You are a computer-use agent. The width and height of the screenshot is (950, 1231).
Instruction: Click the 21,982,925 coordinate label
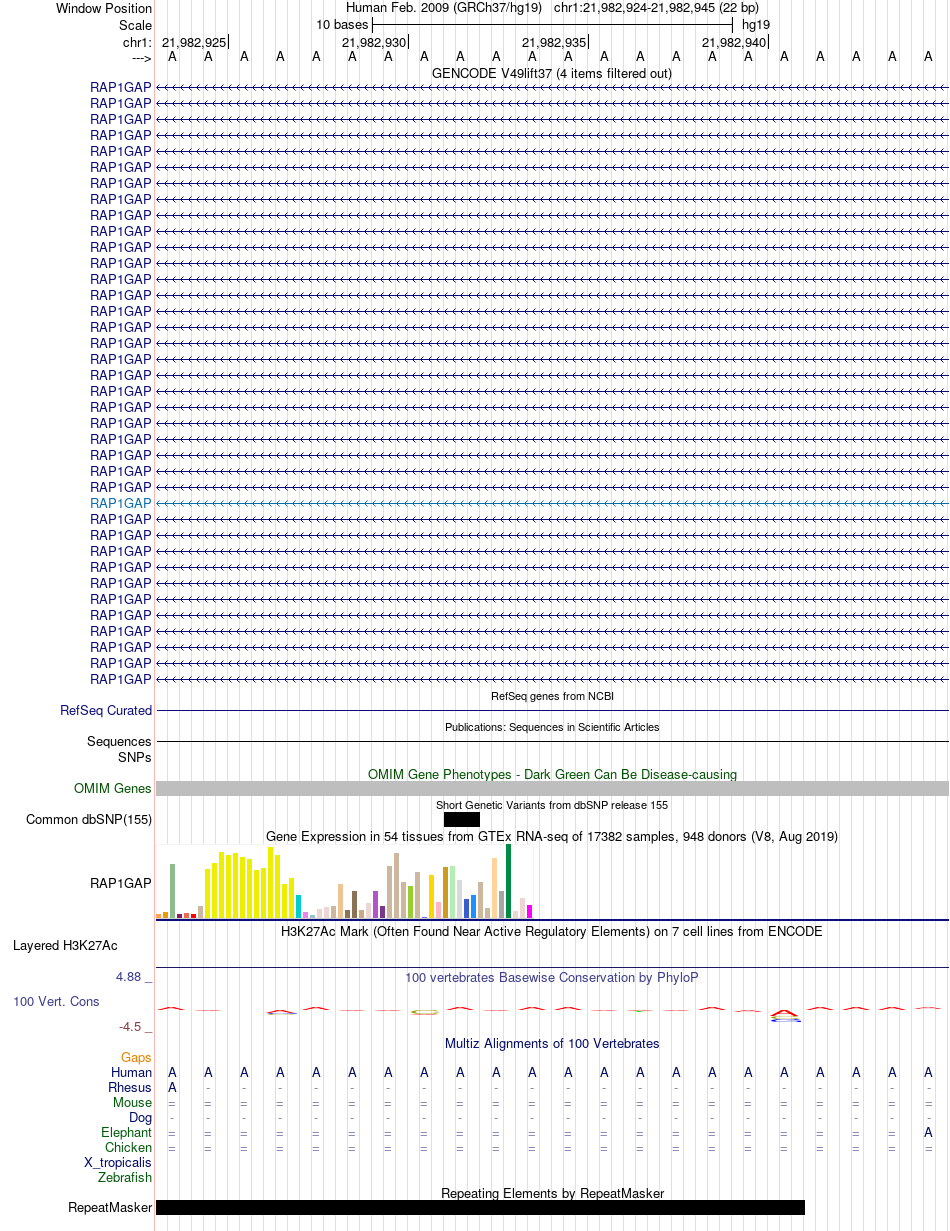point(194,42)
